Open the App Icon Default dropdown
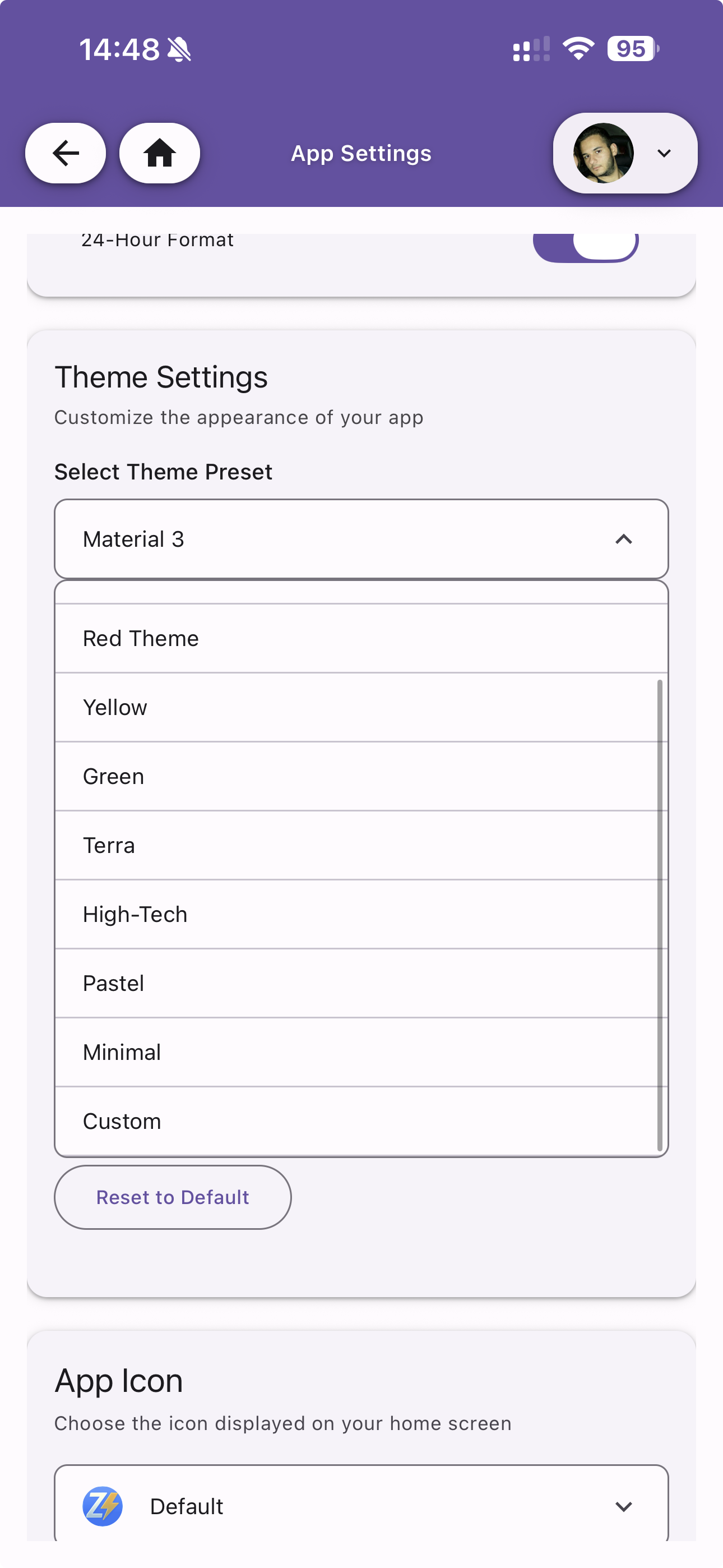The width and height of the screenshot is (723, 1568). [623, 1506]
